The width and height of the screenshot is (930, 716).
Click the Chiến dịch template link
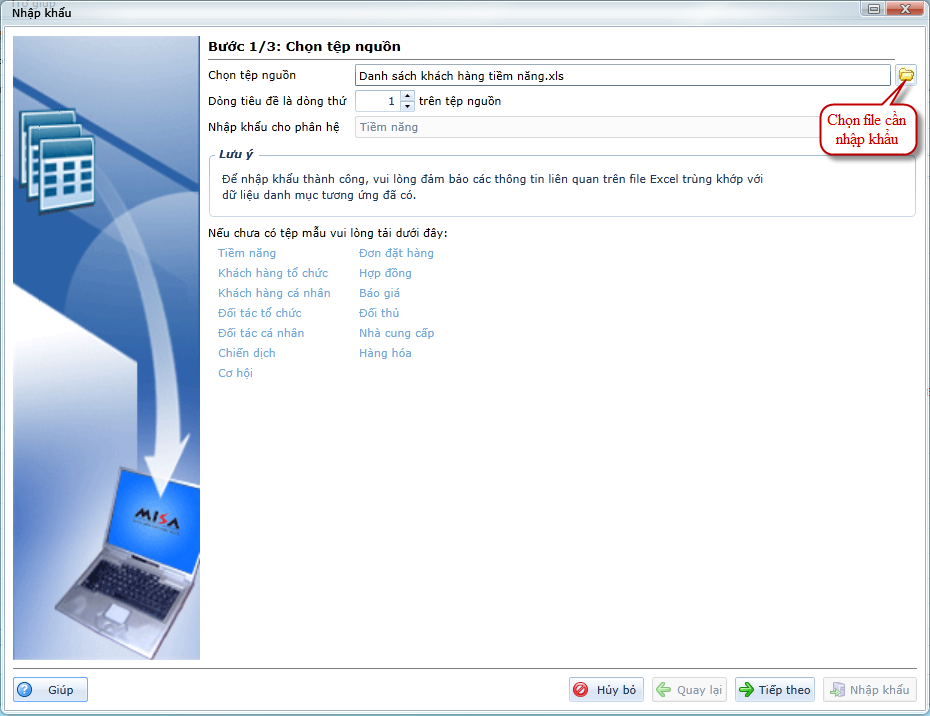tap(247, 353)
